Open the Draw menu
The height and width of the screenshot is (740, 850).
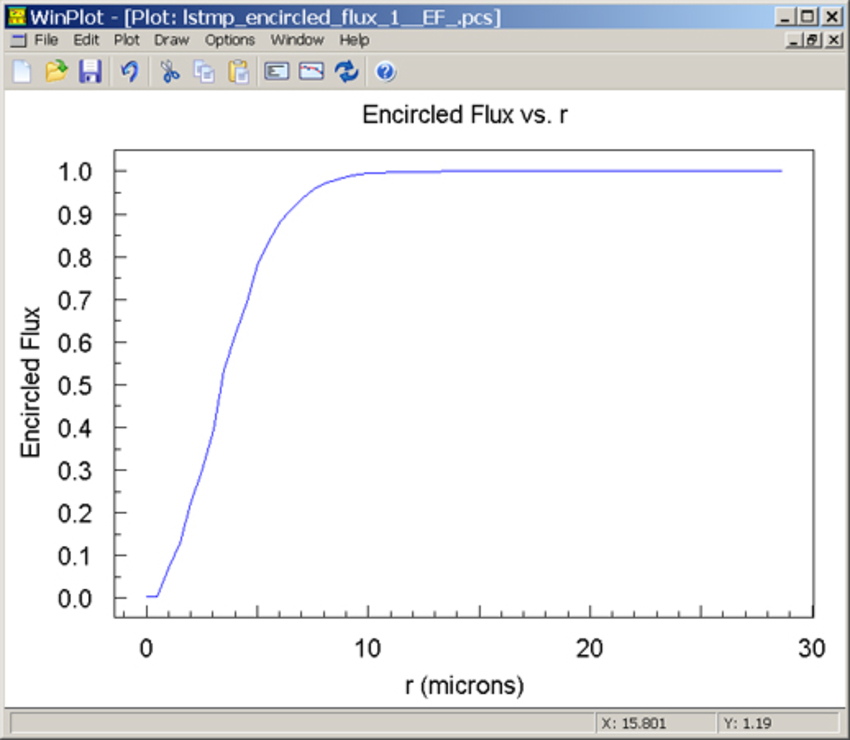(x=170, y=40)
